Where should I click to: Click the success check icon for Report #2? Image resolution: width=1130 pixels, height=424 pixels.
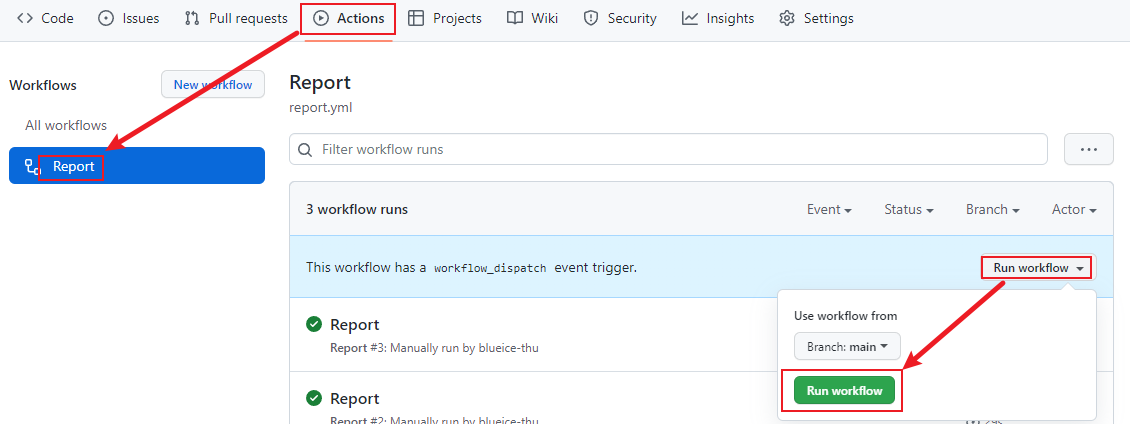point(313,398)
